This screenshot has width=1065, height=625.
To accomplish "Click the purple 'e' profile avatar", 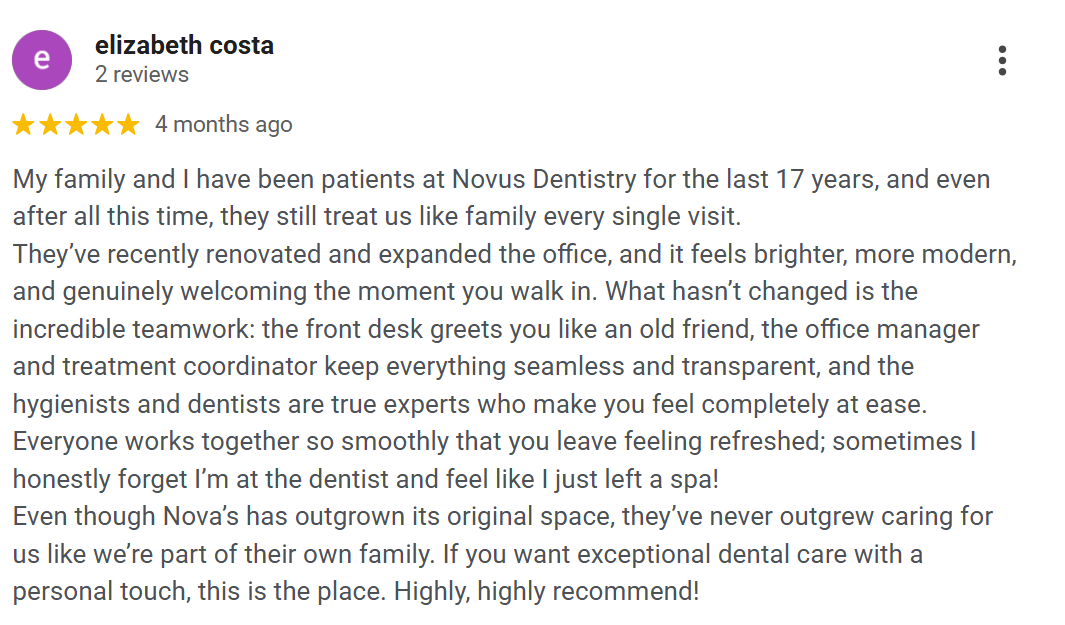I will pyautogui.click(x=42, y=60).
